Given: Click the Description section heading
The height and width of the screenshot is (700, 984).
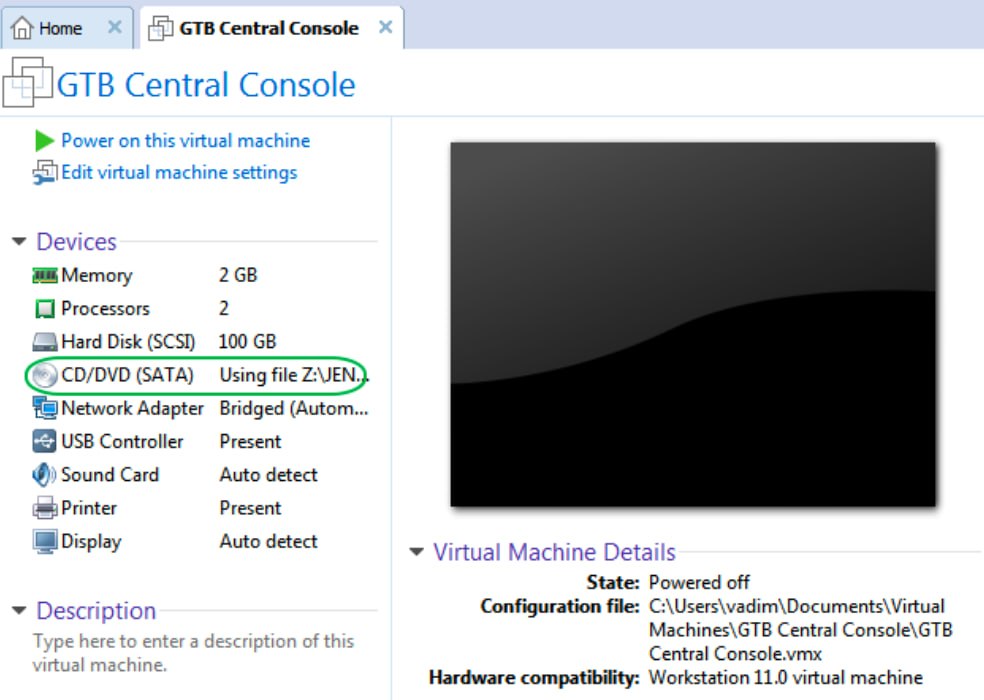Looking at the screenshot, I should tap(96, 611).
